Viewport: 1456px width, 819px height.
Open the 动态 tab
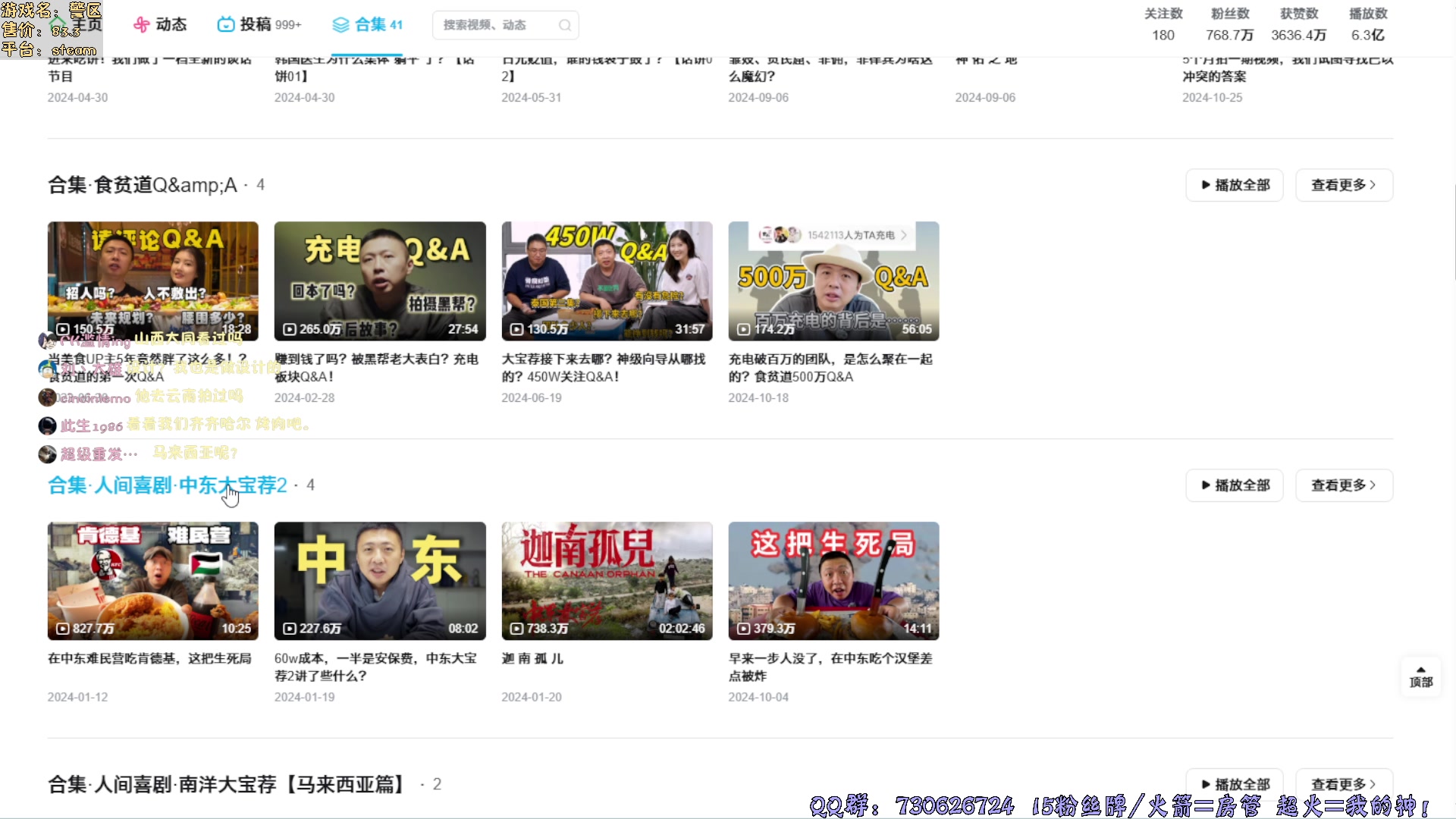tap(160, 24)
